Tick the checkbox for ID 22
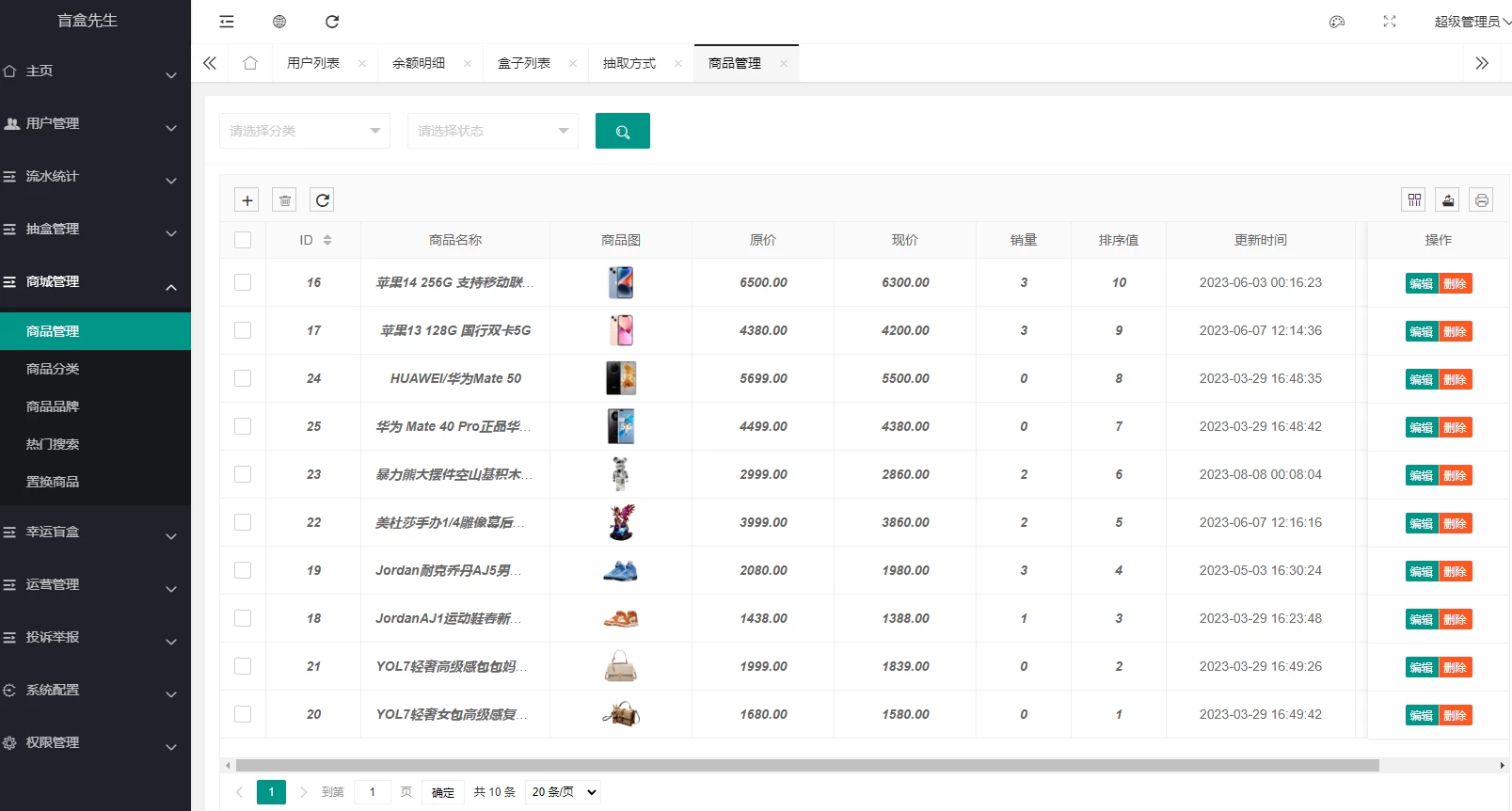This screenshot has width=1512, height=811. tap(243, 522)
